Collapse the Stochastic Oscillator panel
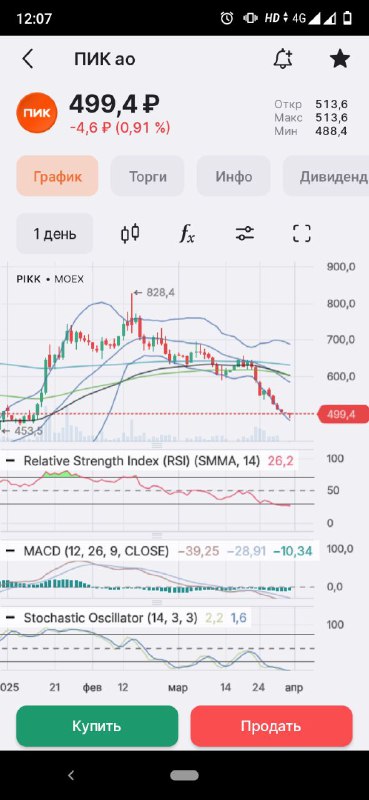Viewport: 369px width, 800px height. pyautogui.click(x=10, y=618)
